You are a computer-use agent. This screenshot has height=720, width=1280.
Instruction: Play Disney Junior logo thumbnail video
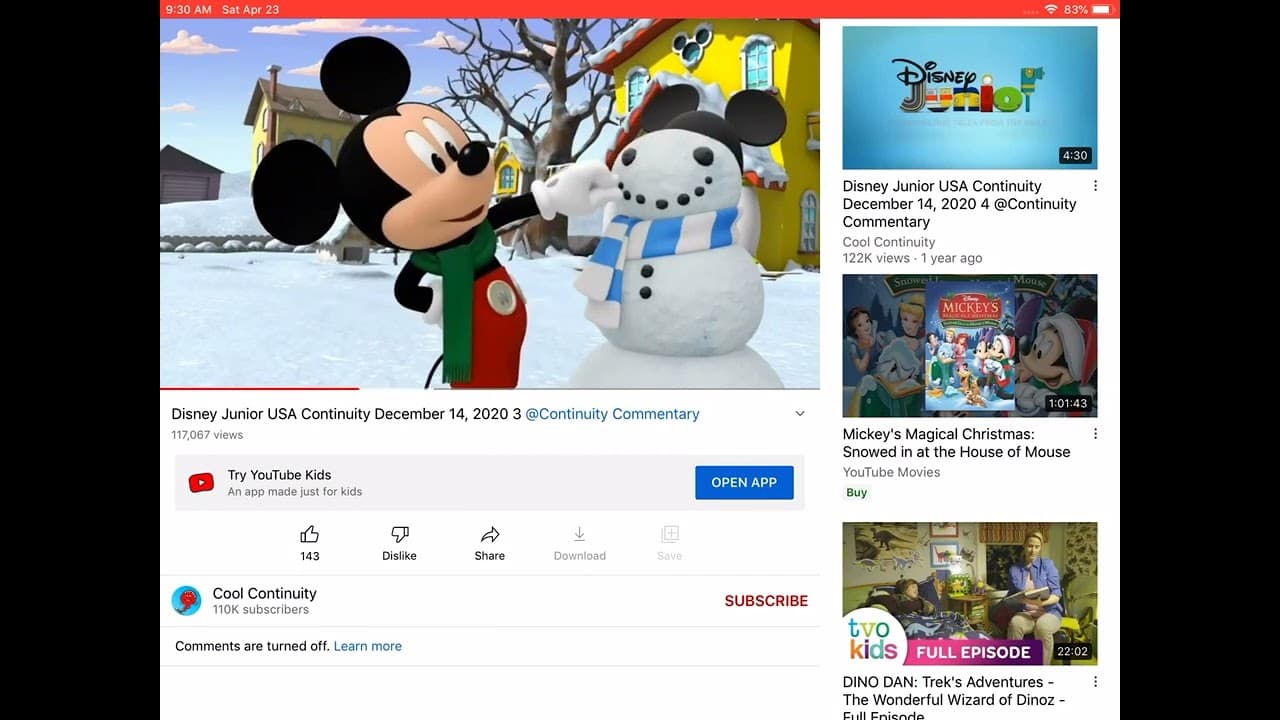pyautogui.click(x=970, y=98)
